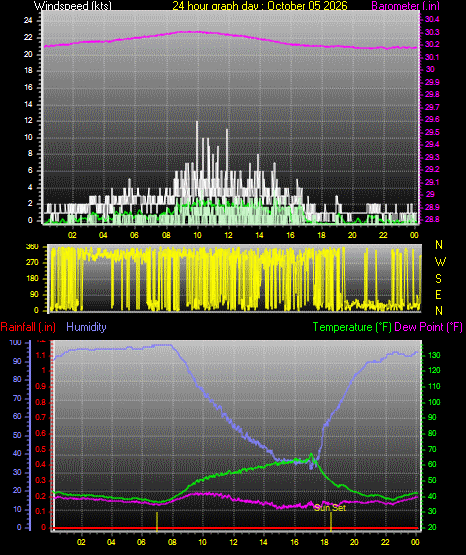Click the "S" compass direction label
466x555 pixels.
point(438,279)
